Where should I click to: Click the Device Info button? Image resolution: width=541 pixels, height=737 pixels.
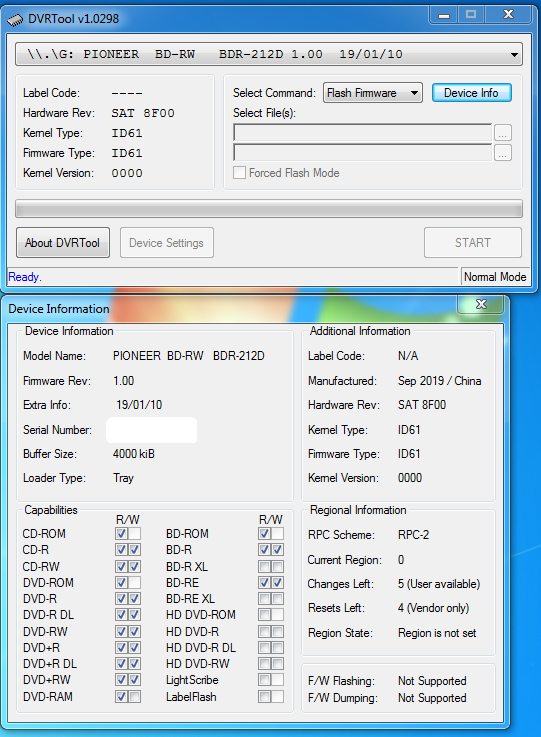coord(471,93)
